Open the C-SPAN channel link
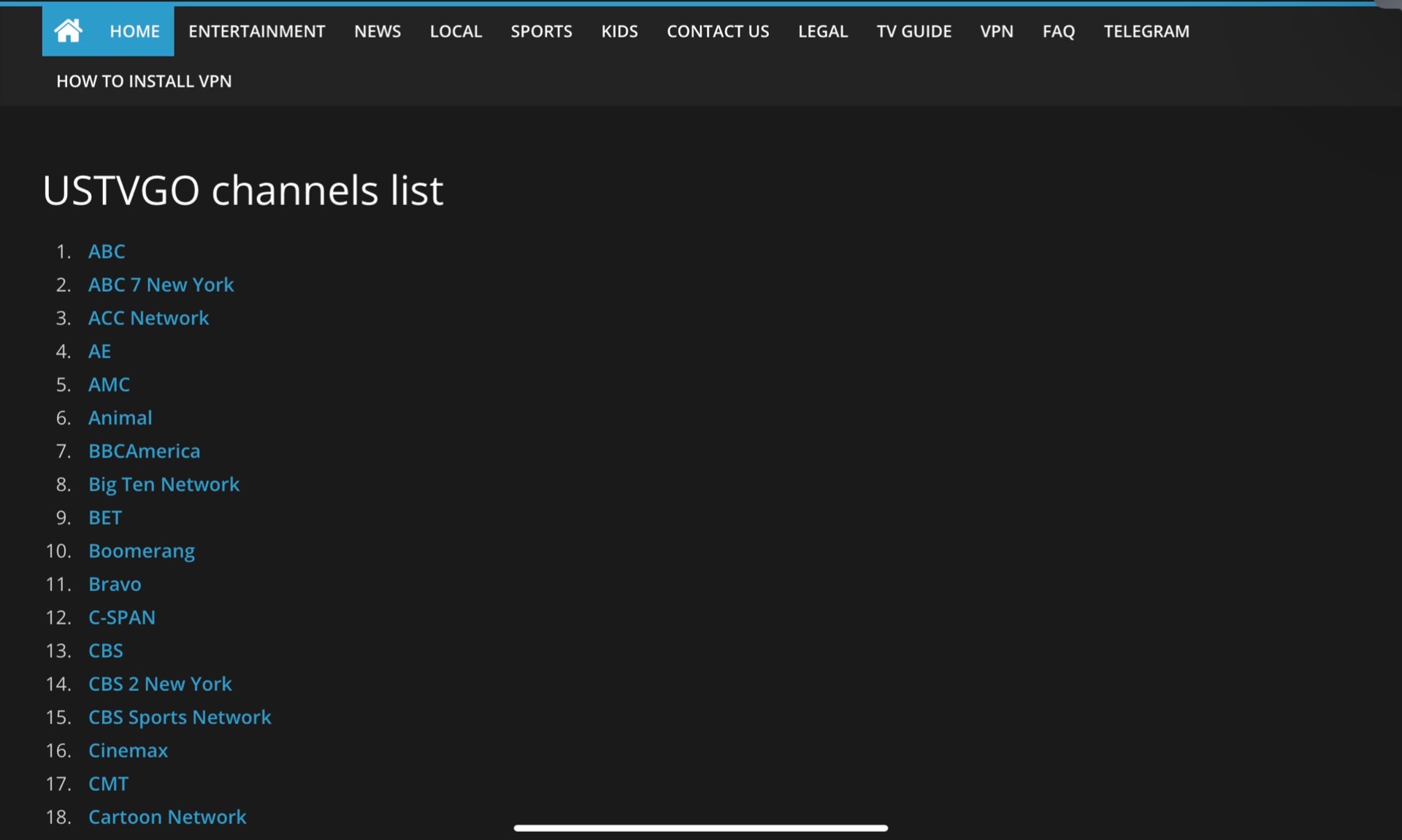 (x=122, y=617)
